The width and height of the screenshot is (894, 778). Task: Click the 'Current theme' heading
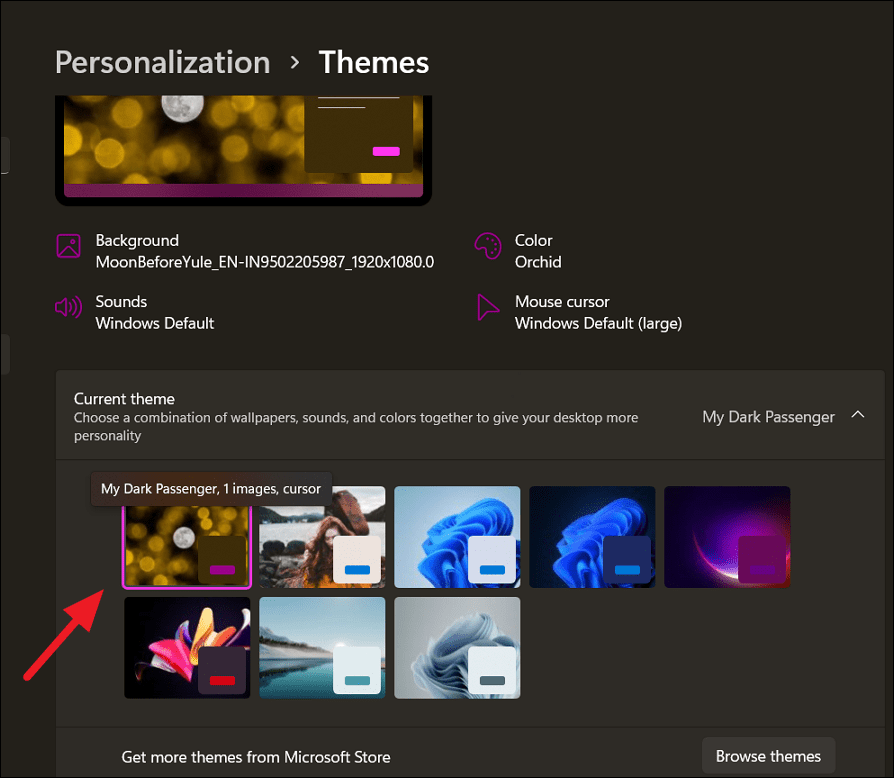124,398
